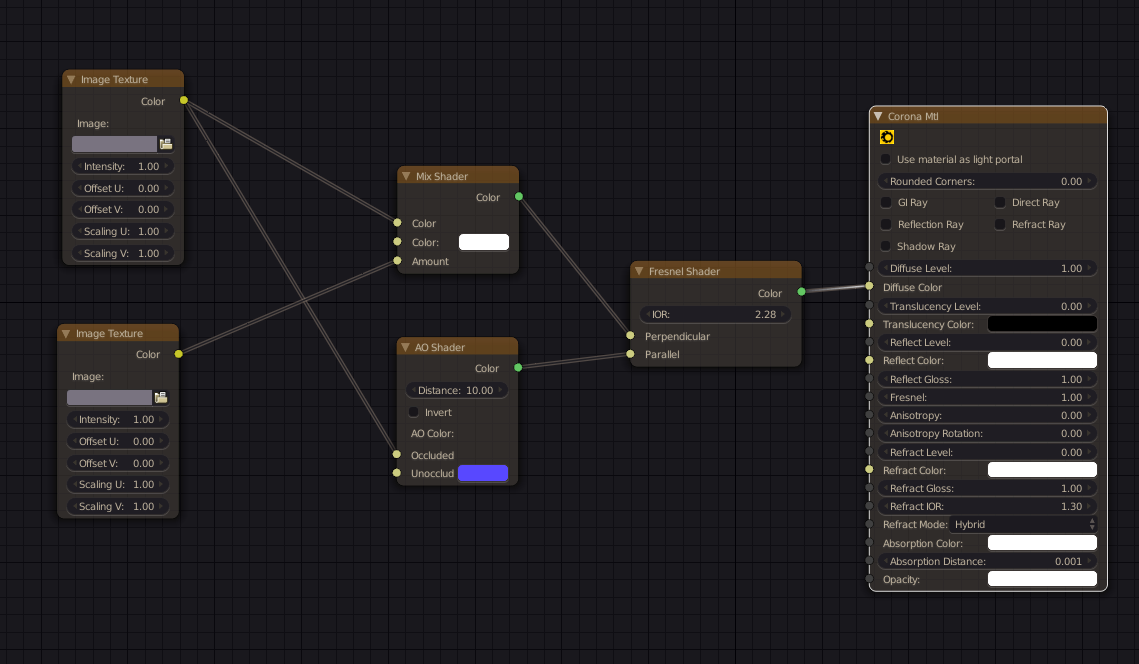Open image browser in top Image Texture node

[166, 144]
